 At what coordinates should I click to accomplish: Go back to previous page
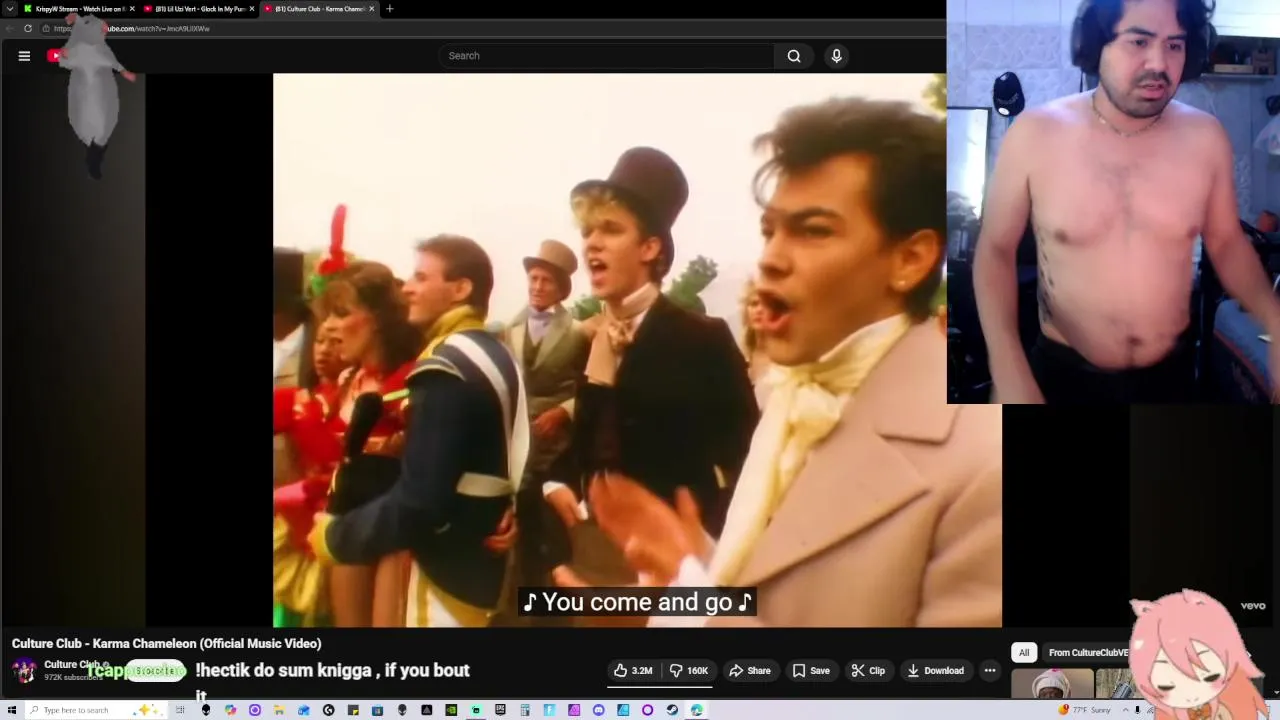coord(10,28)
